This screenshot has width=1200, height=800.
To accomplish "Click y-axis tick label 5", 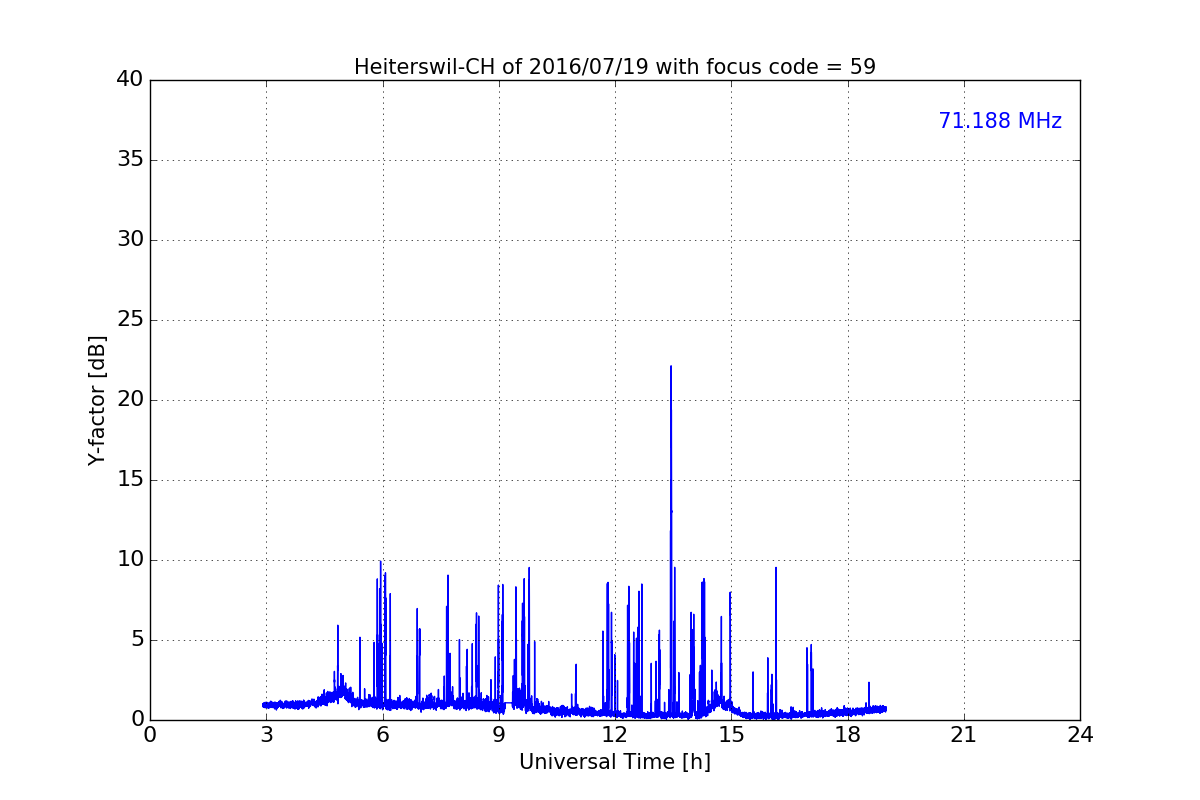I will tap(137, 640).
